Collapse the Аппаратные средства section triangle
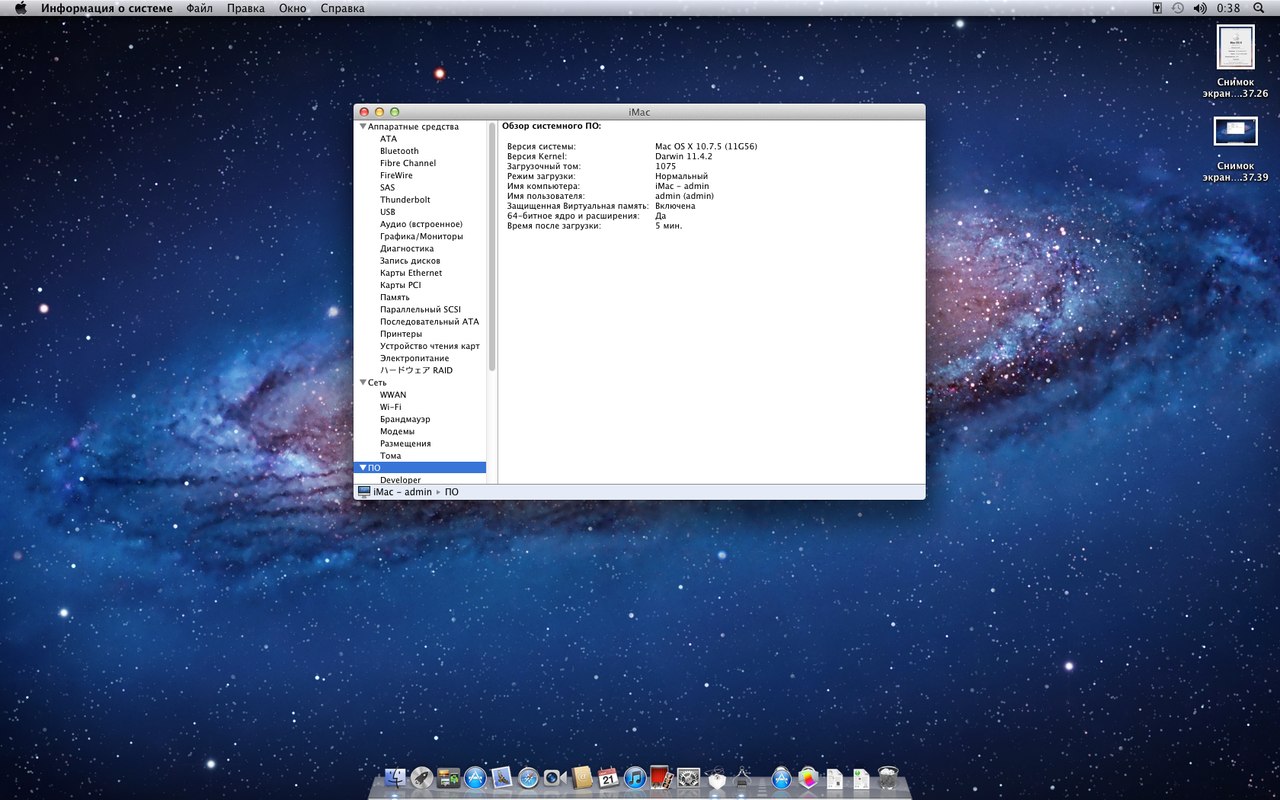This screenshot has width=1280, height=800. pyautogui.click(x=363, y=127)
